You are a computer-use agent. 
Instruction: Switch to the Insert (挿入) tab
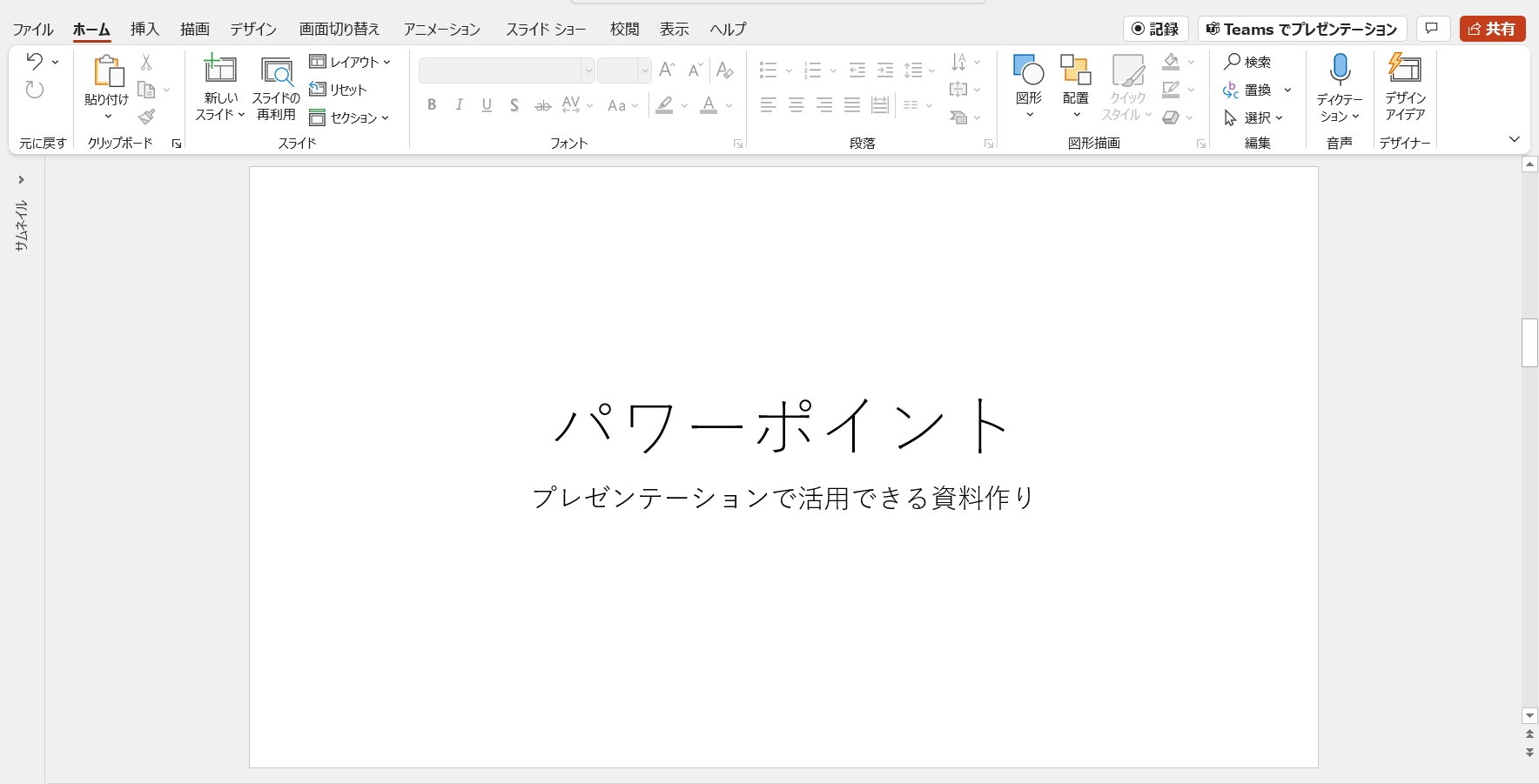[x=144, y=29]
